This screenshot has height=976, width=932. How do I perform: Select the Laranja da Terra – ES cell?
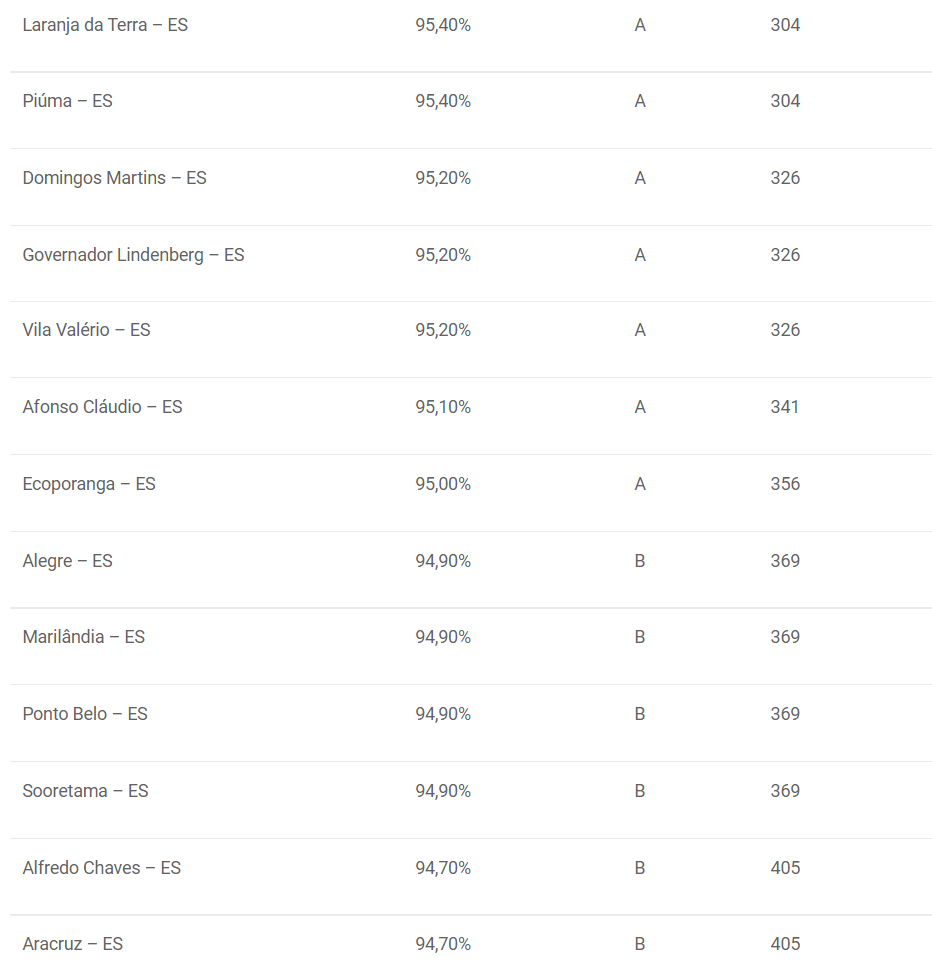coord(105,25)
